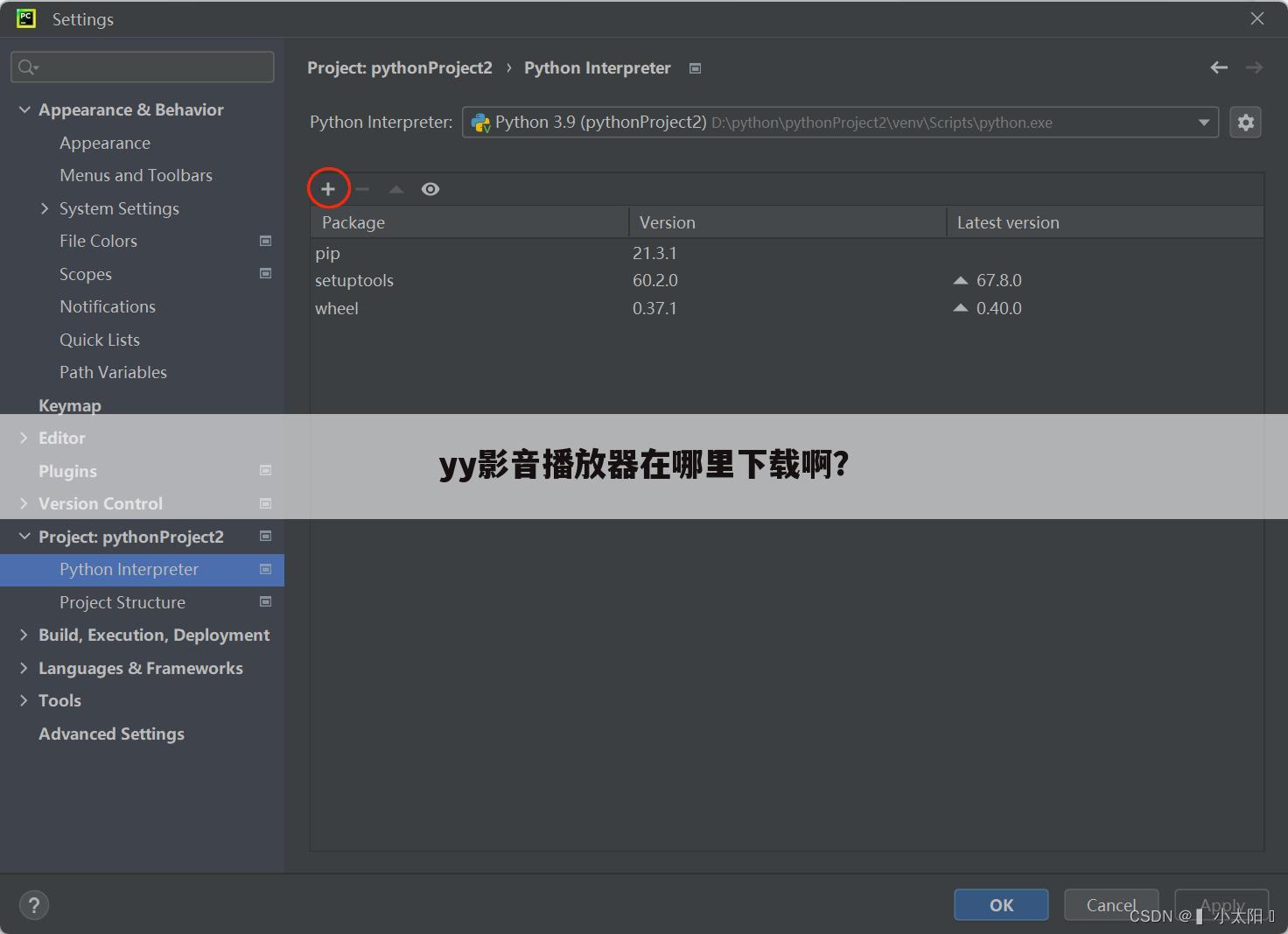1288x934 pixels.
Task: Click project icon next to Plugins
Action: (x=265, y=470)
